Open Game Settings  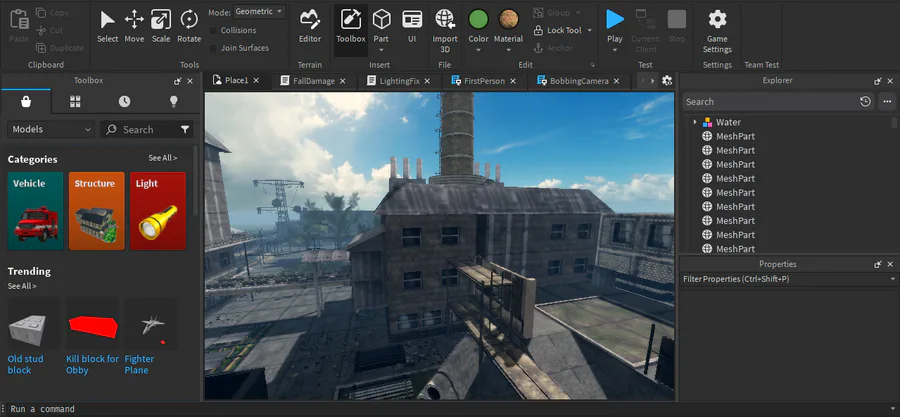[717, 31]
